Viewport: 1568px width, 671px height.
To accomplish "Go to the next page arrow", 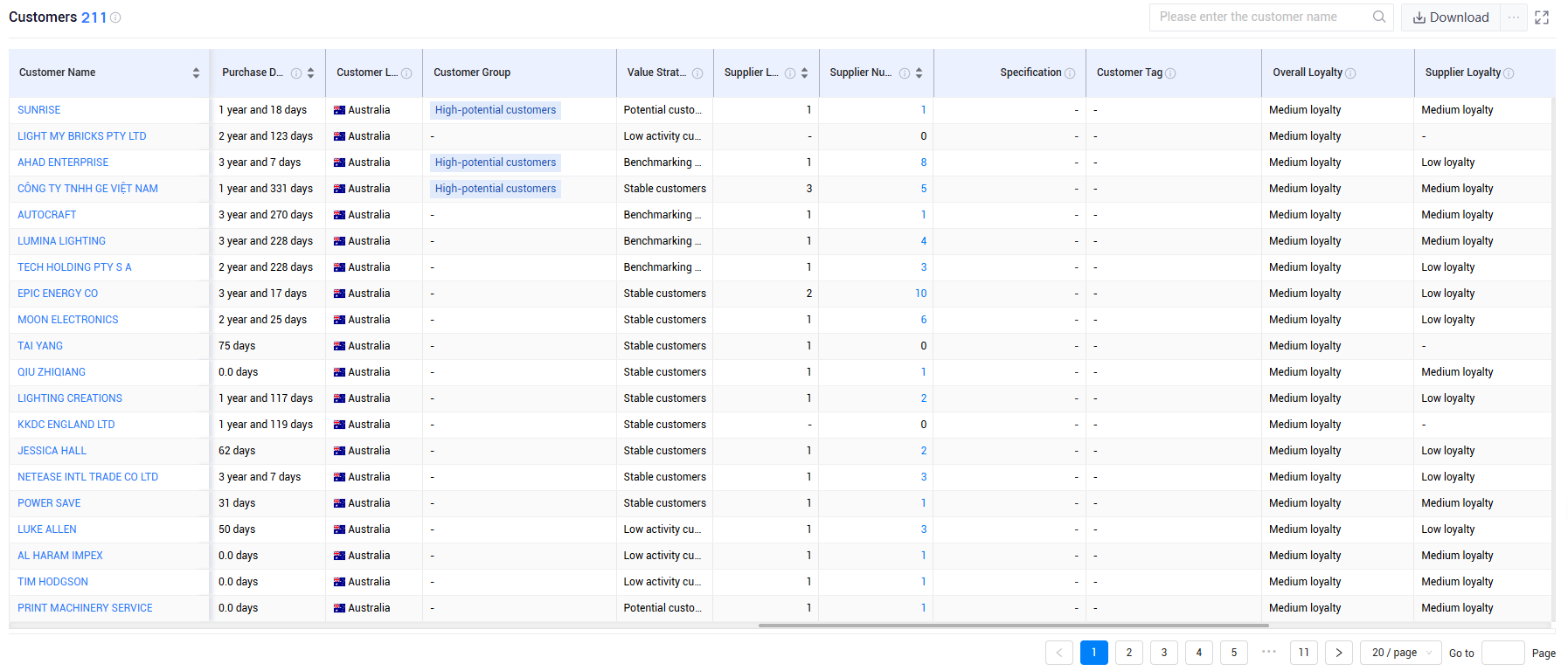I will (x=1339, y=653).
